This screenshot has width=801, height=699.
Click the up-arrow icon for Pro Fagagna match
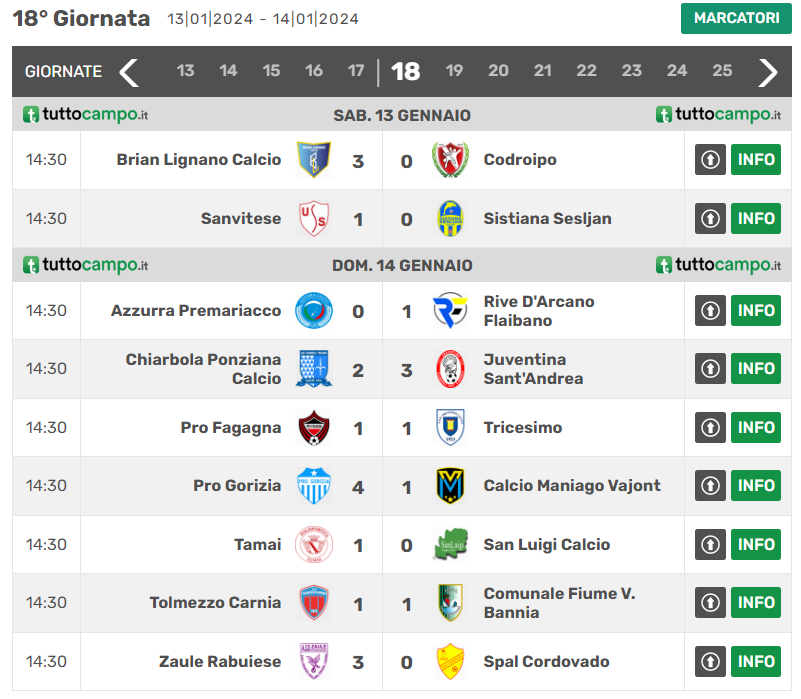point(710,427)
